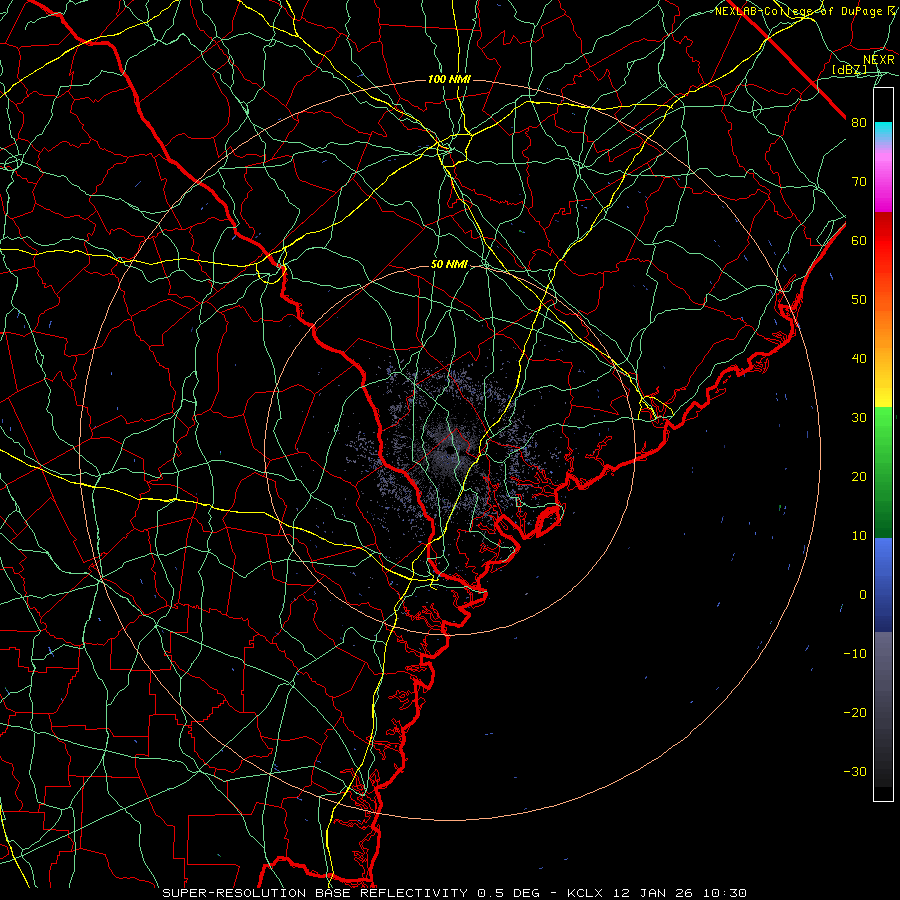Click "SUPER-RESOLUTION BASE REFLECTIVITY" in the caption
900x900 pixels.
pyautogui.click(x=315, y=893)
